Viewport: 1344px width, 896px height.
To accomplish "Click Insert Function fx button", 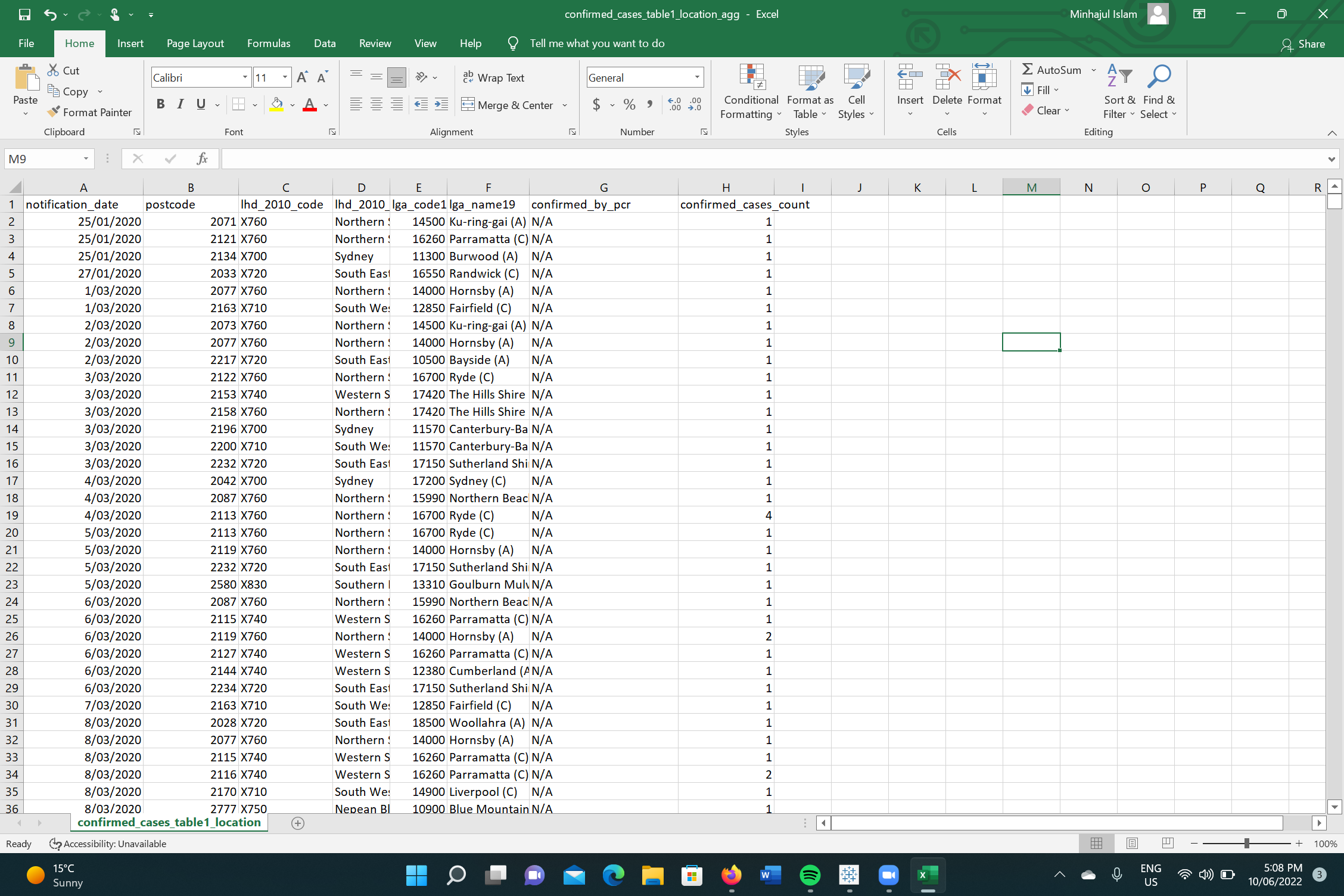I will 202,158.
